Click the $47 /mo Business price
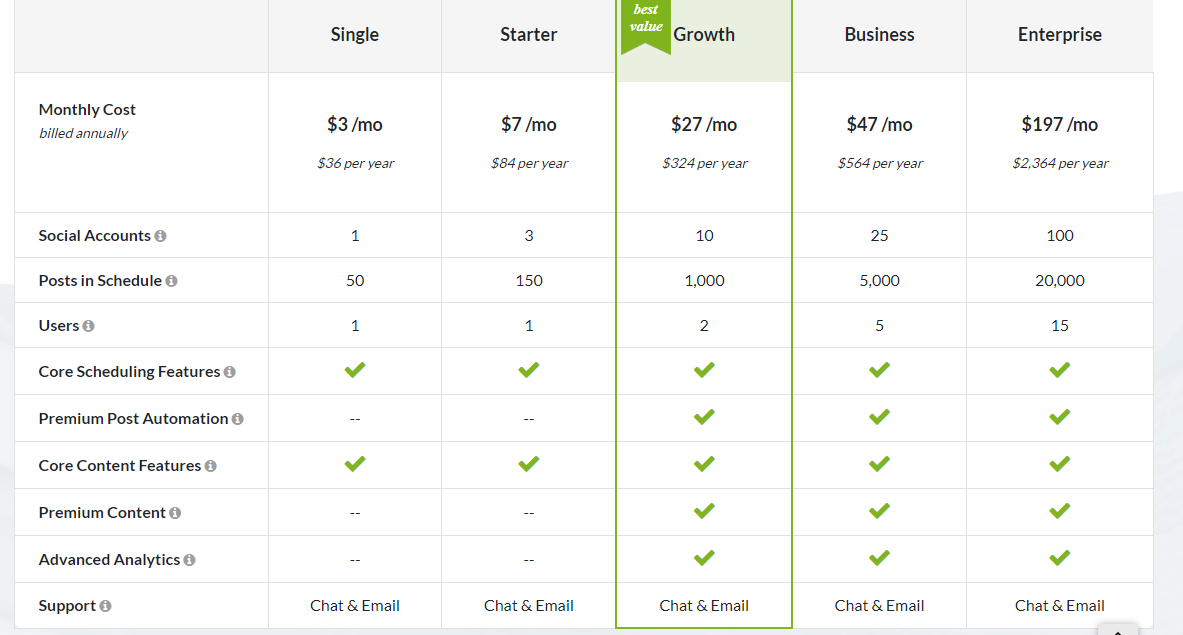The height and width of the screenshot is (635, 1183). pos(879,124)
